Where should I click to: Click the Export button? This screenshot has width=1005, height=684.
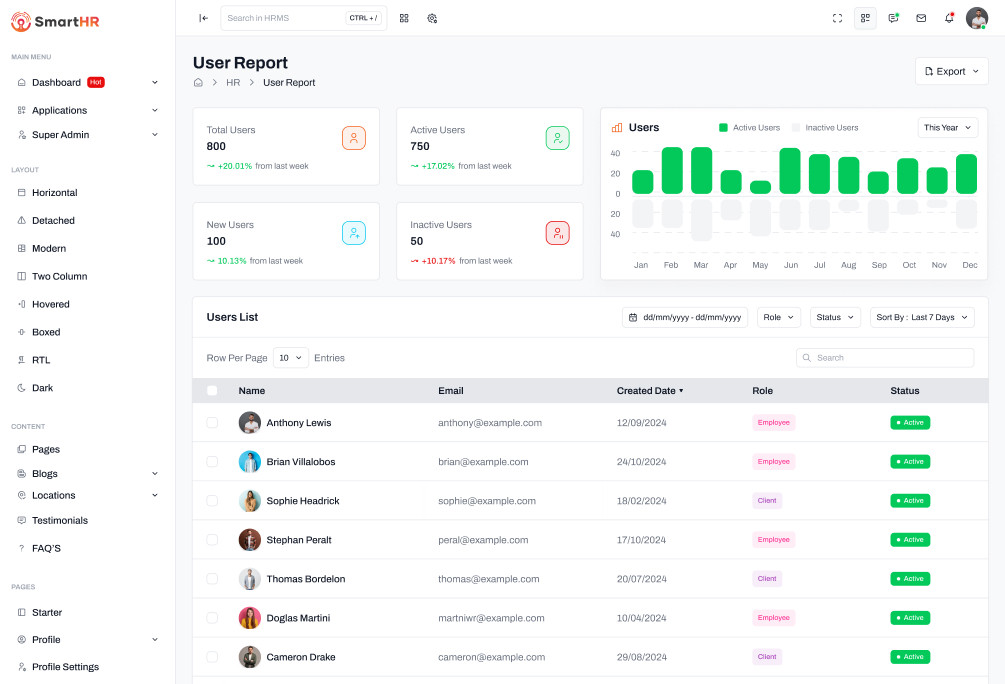951,71
